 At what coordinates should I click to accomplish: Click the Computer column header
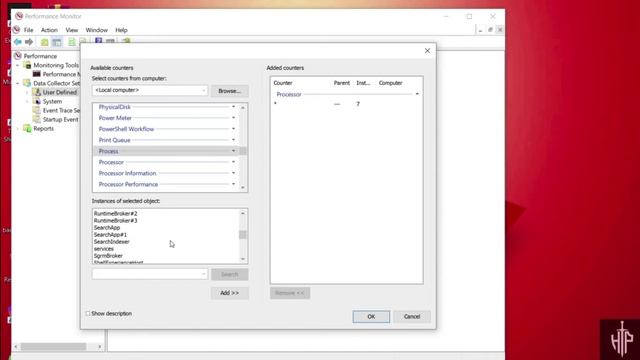click(x=391, y=83)
